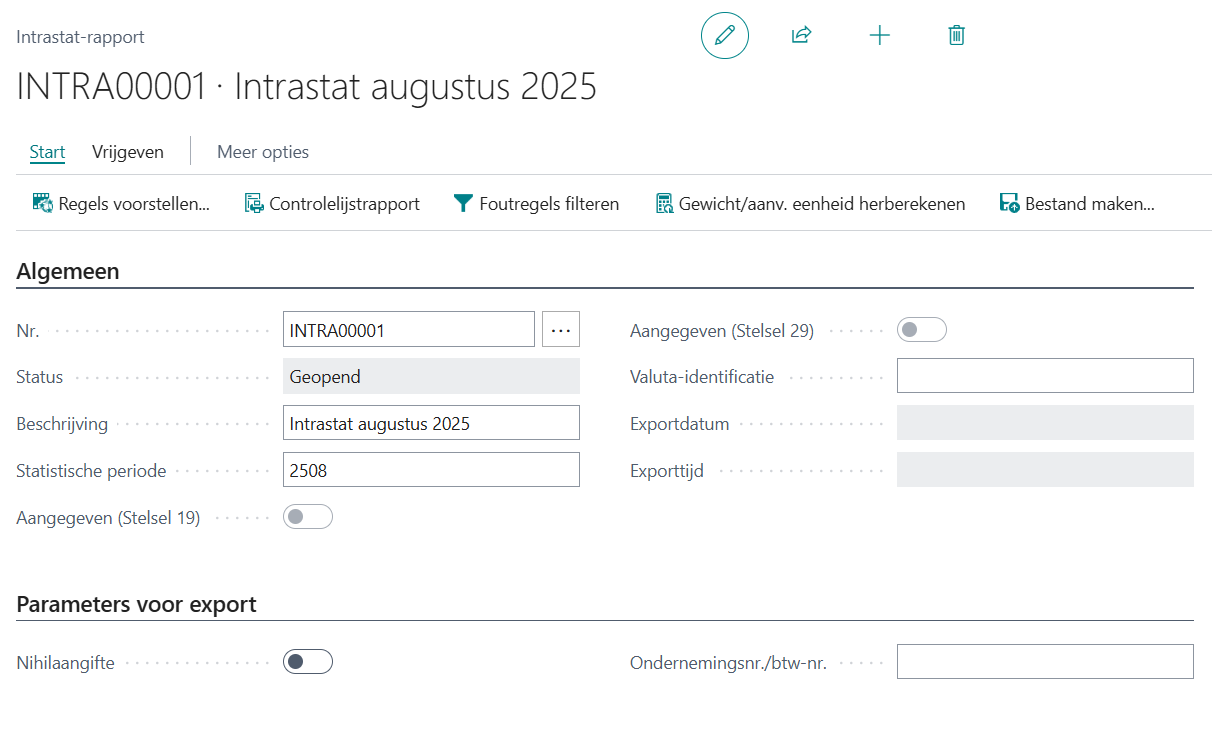Collapse the Algemeen section header

click(x=68, y=271)
